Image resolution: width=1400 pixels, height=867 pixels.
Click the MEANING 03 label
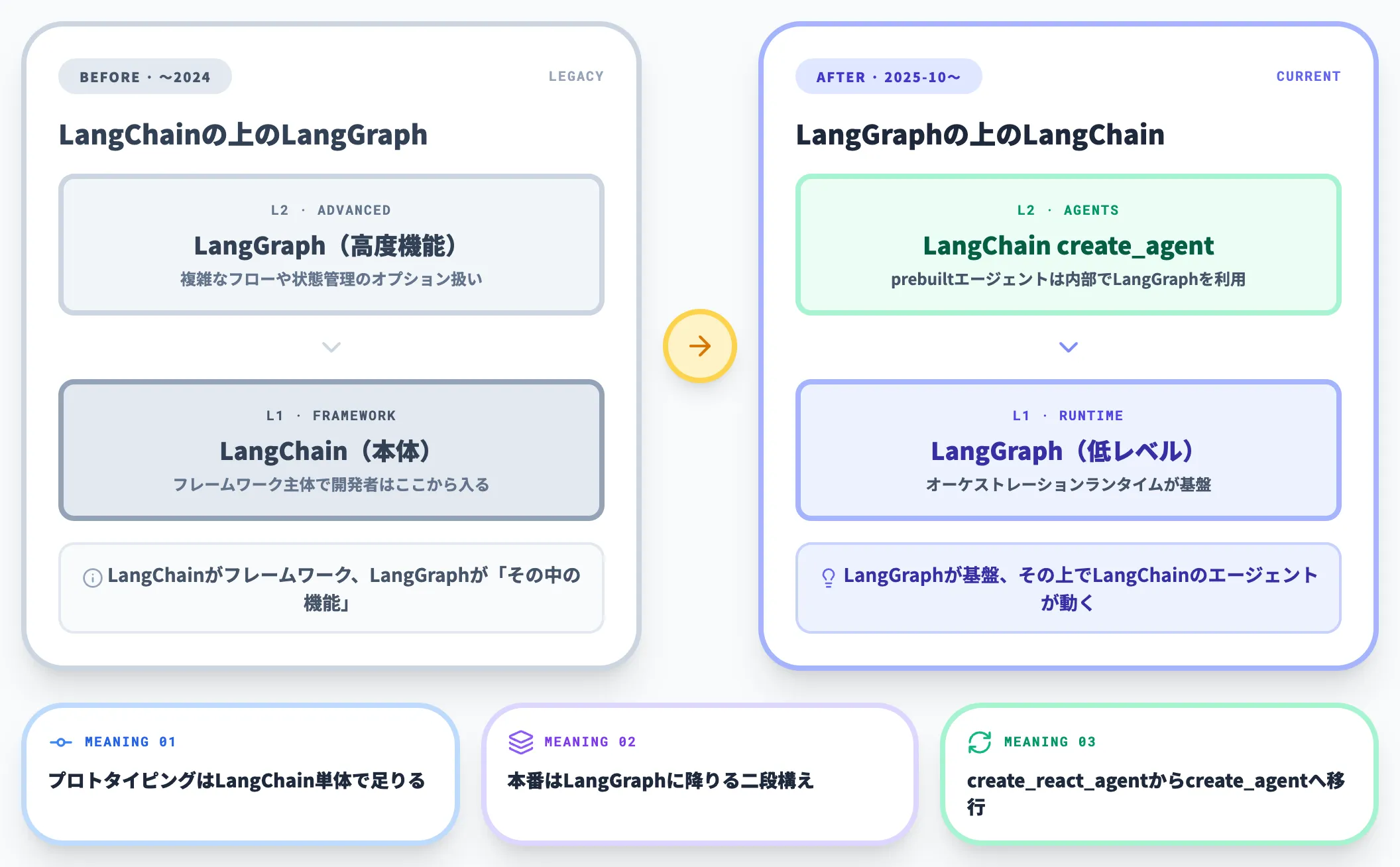(x=1049, y=742)
